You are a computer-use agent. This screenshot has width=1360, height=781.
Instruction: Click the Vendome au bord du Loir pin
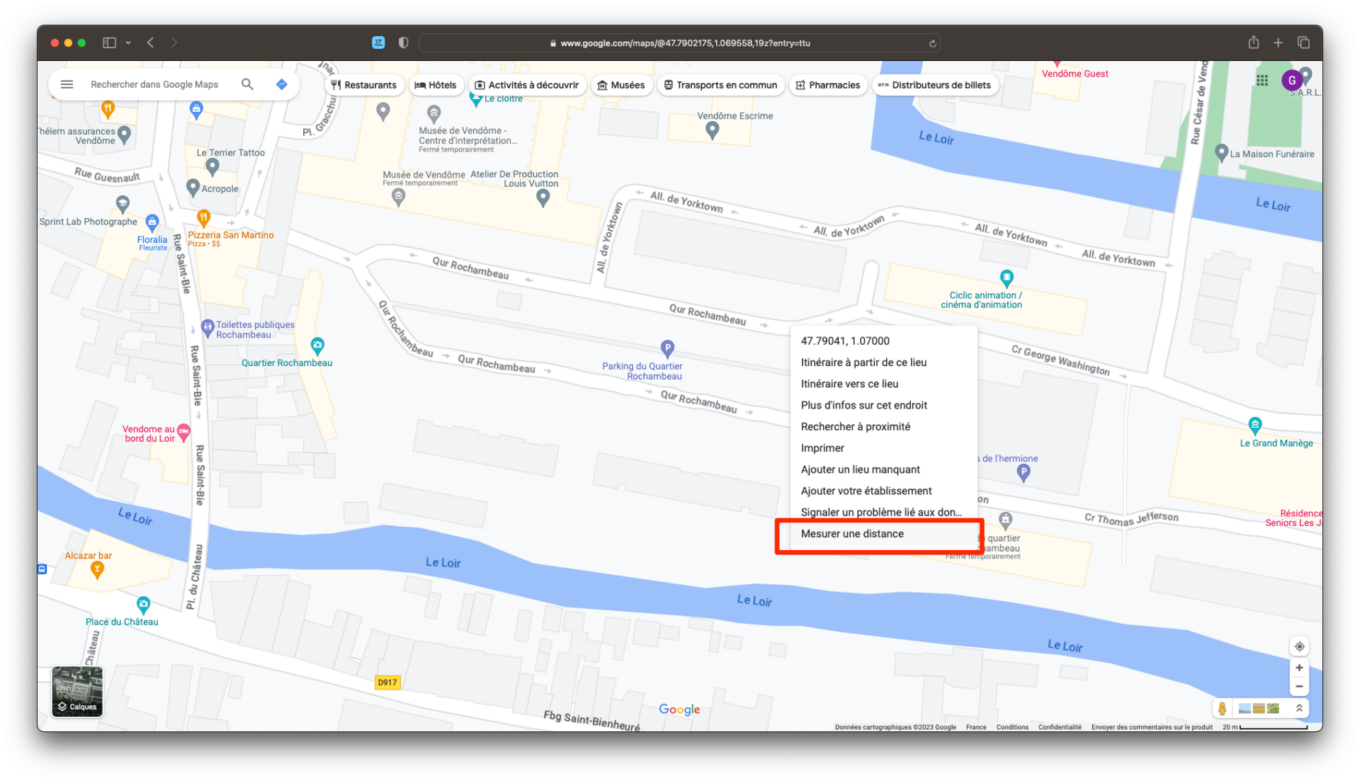(183, 431)
